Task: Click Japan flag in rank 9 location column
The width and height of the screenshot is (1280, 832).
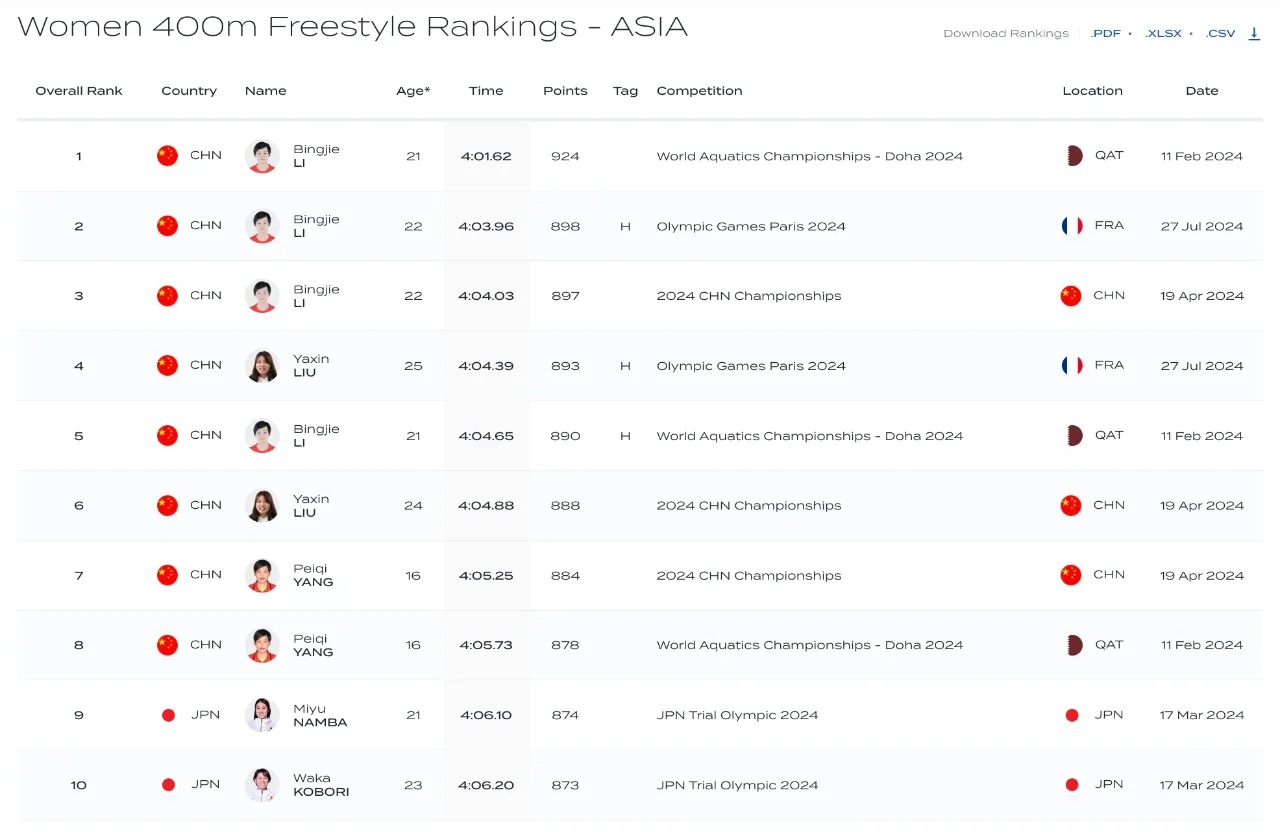Action: point(1072,715)
